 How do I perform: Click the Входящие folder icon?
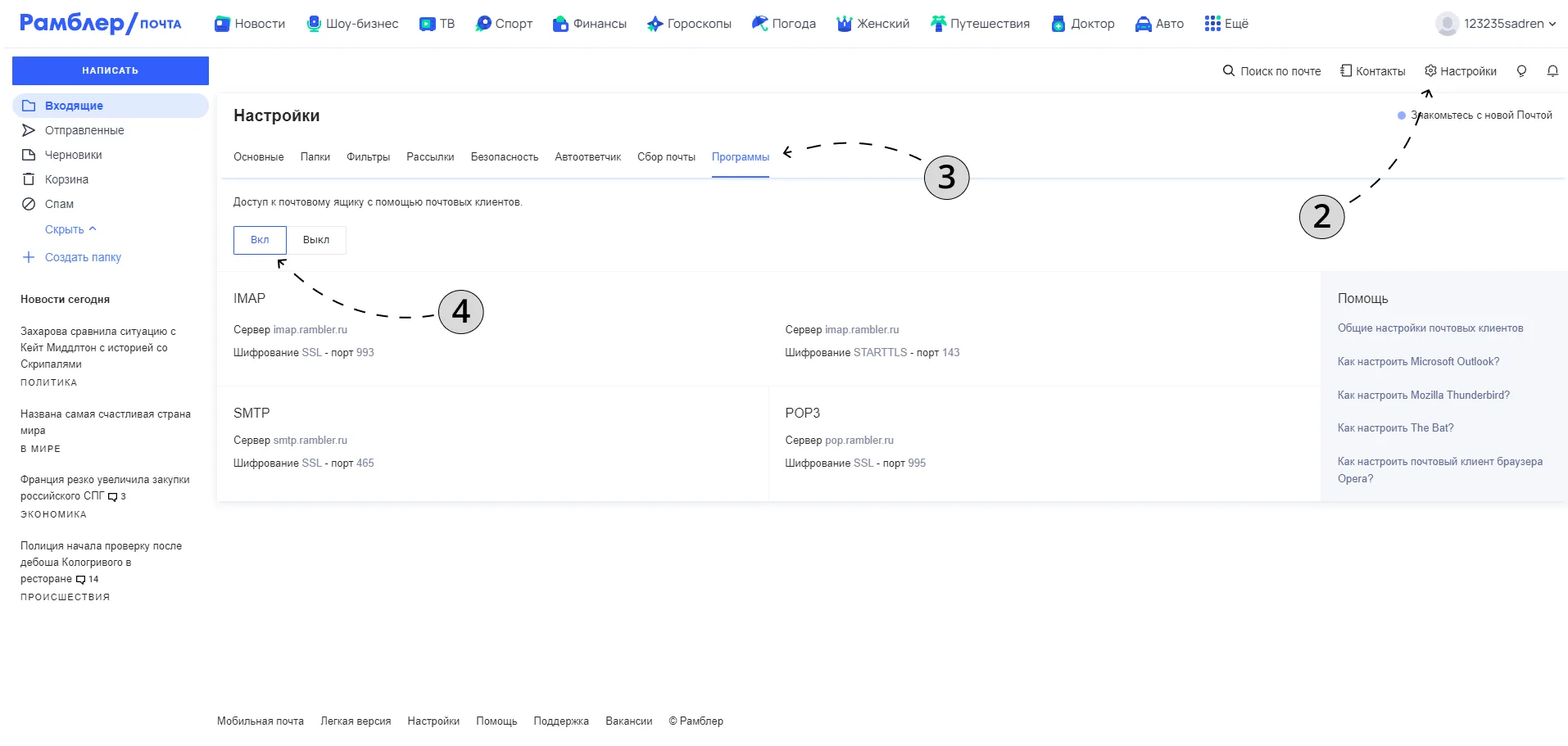(x=29, y=106)
